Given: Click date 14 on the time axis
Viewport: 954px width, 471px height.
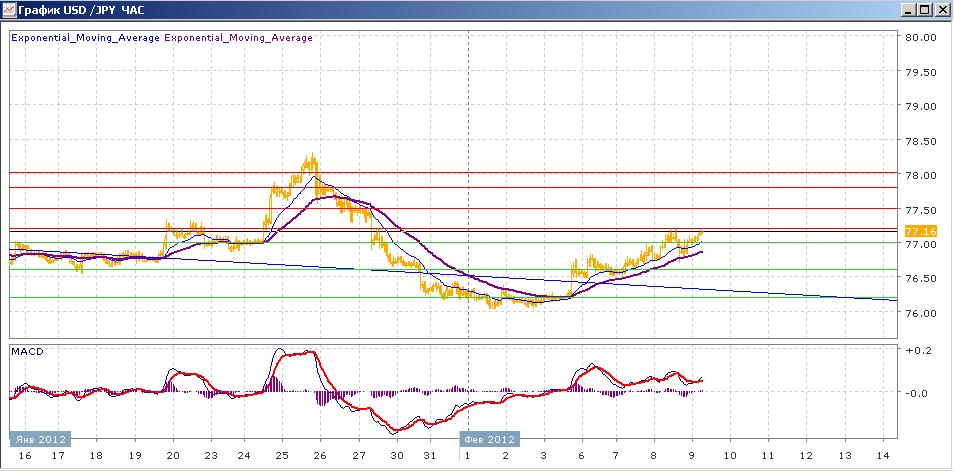Looking at the screenshot, I should coord(884,455).
